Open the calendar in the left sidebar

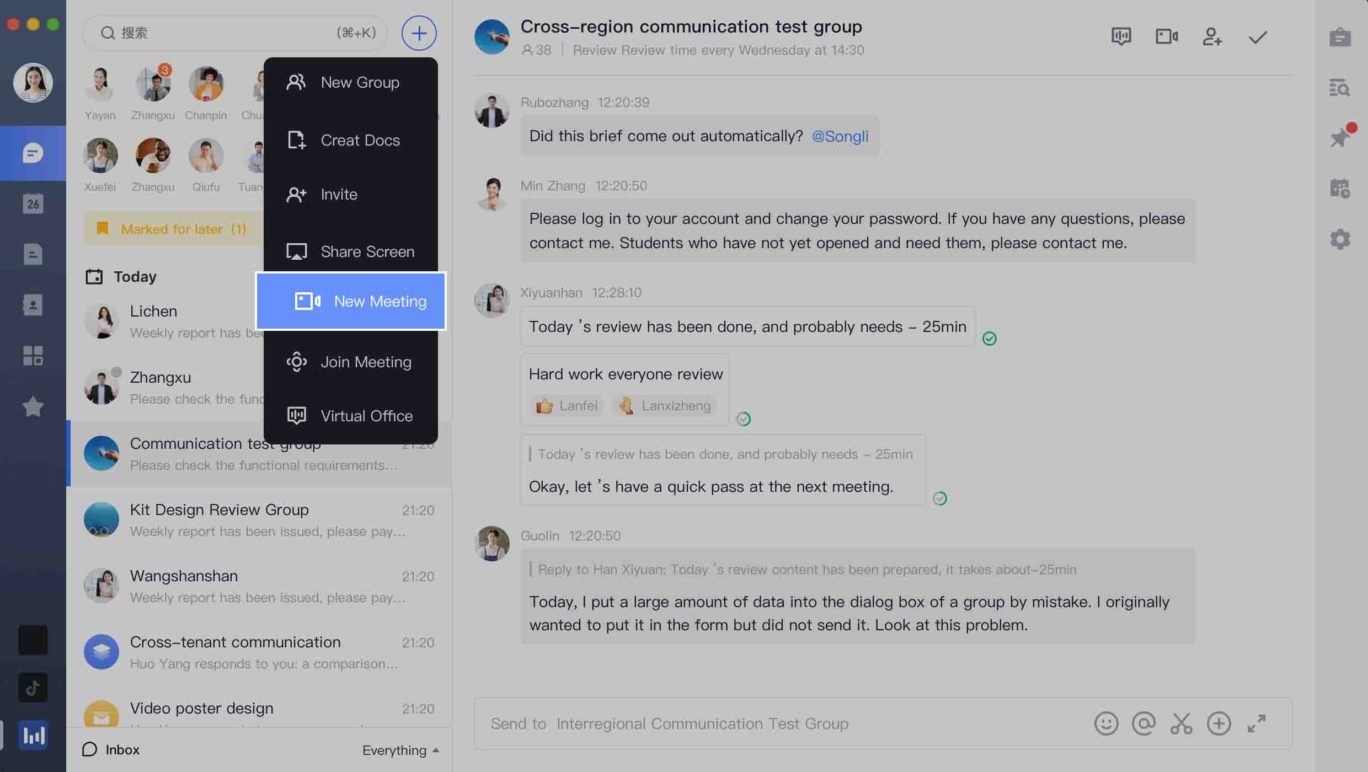pos(33,204)
